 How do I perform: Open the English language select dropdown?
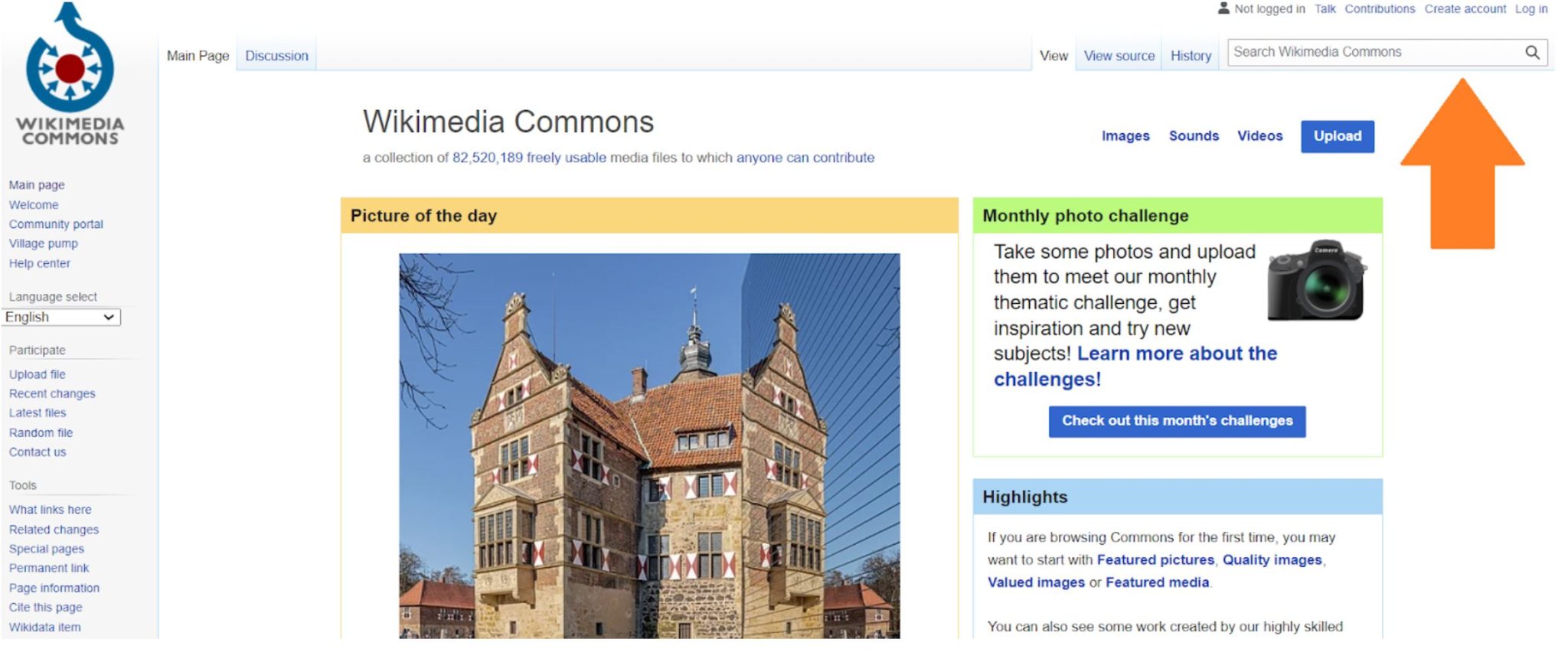point(61,317)
